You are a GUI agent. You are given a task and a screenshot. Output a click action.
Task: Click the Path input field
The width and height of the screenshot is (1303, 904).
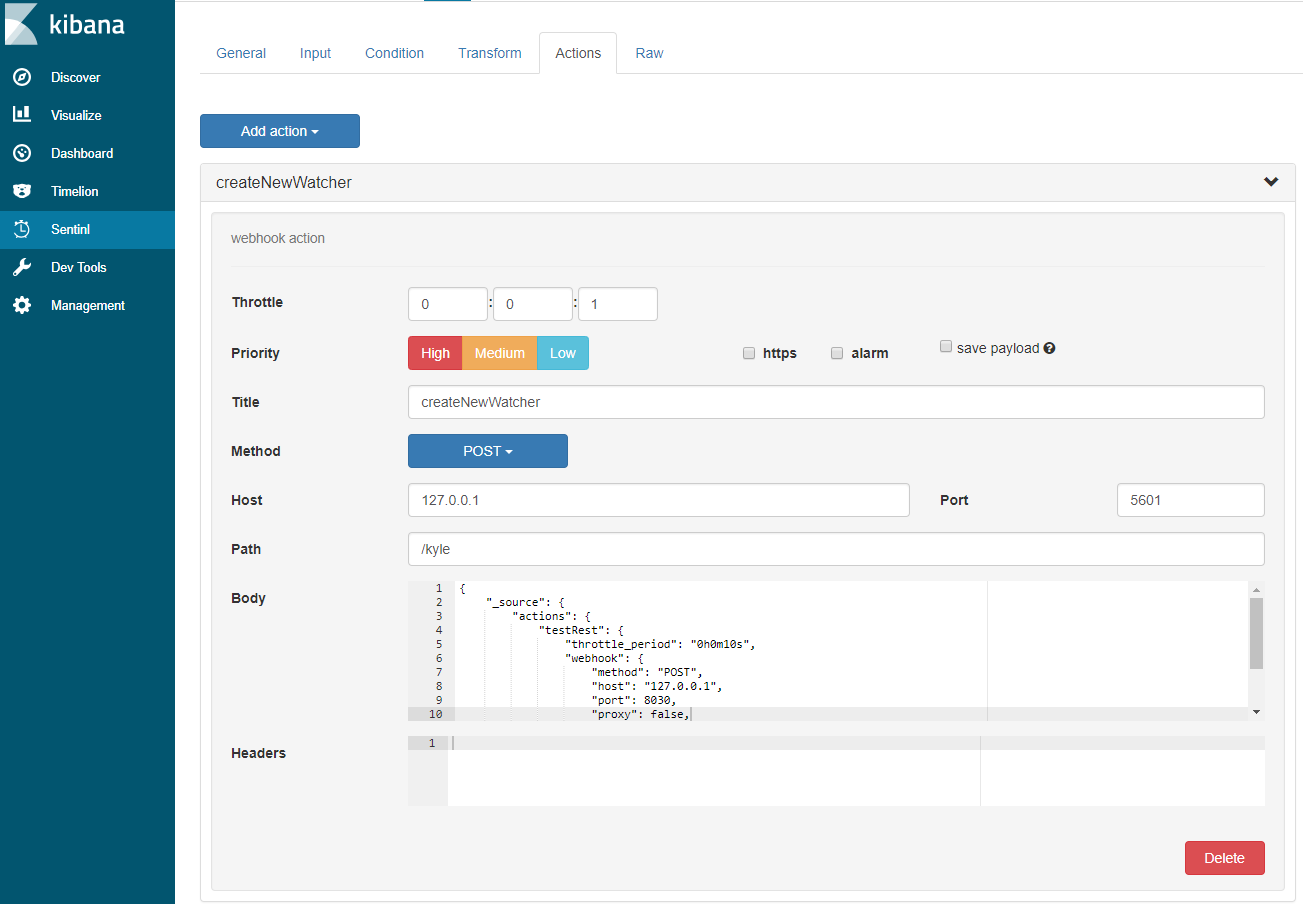coord(836,549)
